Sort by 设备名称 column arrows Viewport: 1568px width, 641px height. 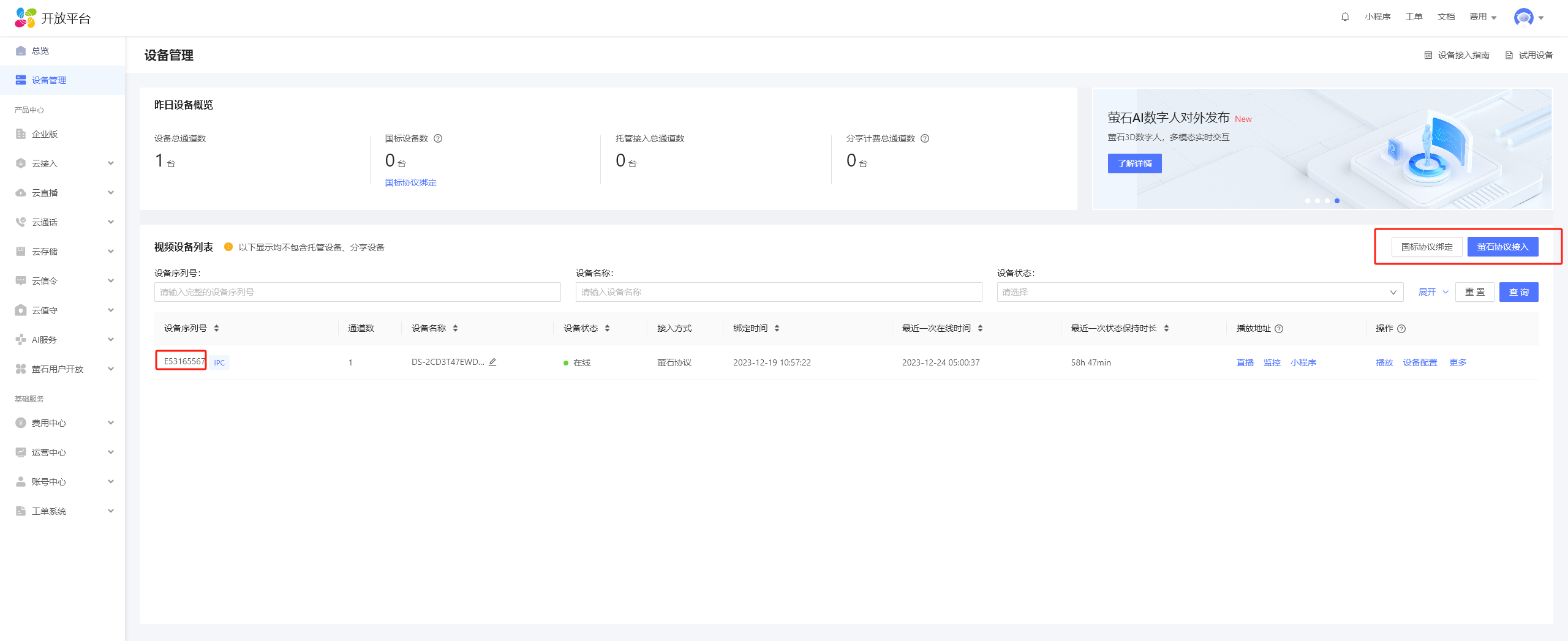455,328
